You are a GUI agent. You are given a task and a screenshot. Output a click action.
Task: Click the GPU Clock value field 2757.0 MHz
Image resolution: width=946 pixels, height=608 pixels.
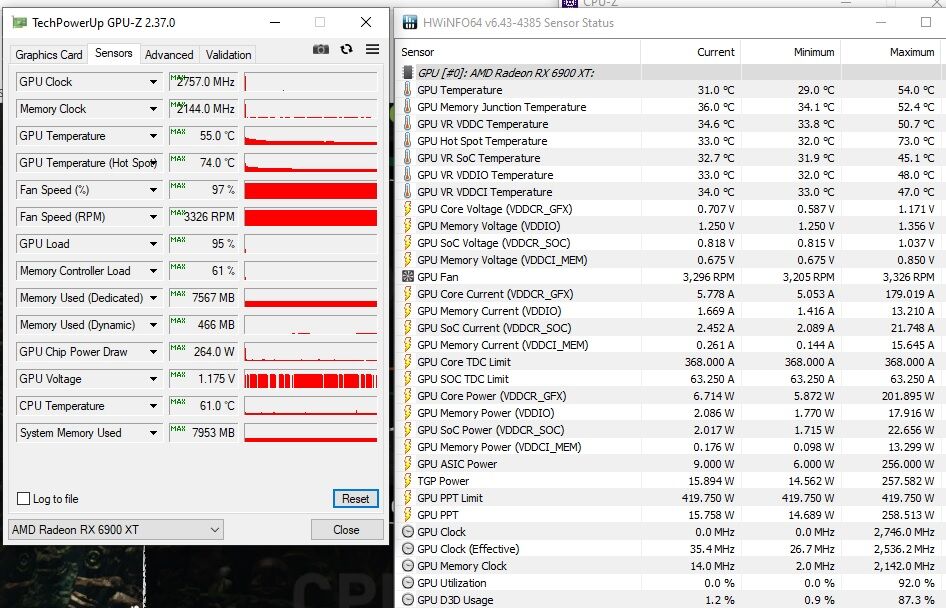coord(204,81)
